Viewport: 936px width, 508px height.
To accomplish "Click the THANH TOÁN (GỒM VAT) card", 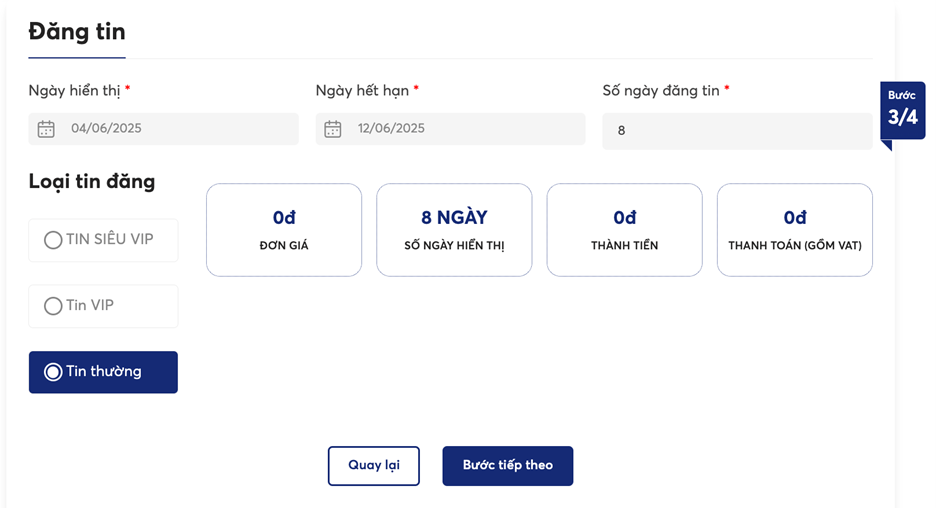I will click(x=795, y=230).
